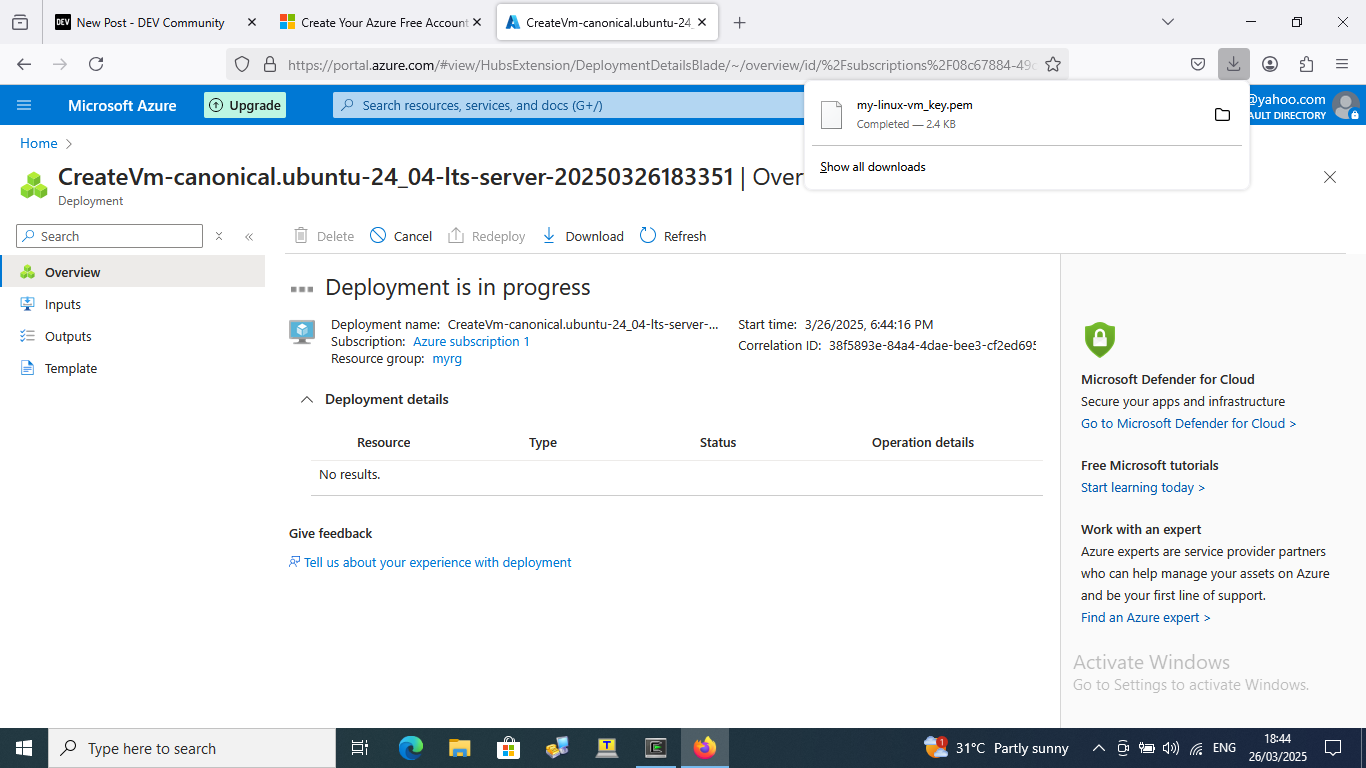
Task: Open the Firefox View icon
Action: (20, 22)
